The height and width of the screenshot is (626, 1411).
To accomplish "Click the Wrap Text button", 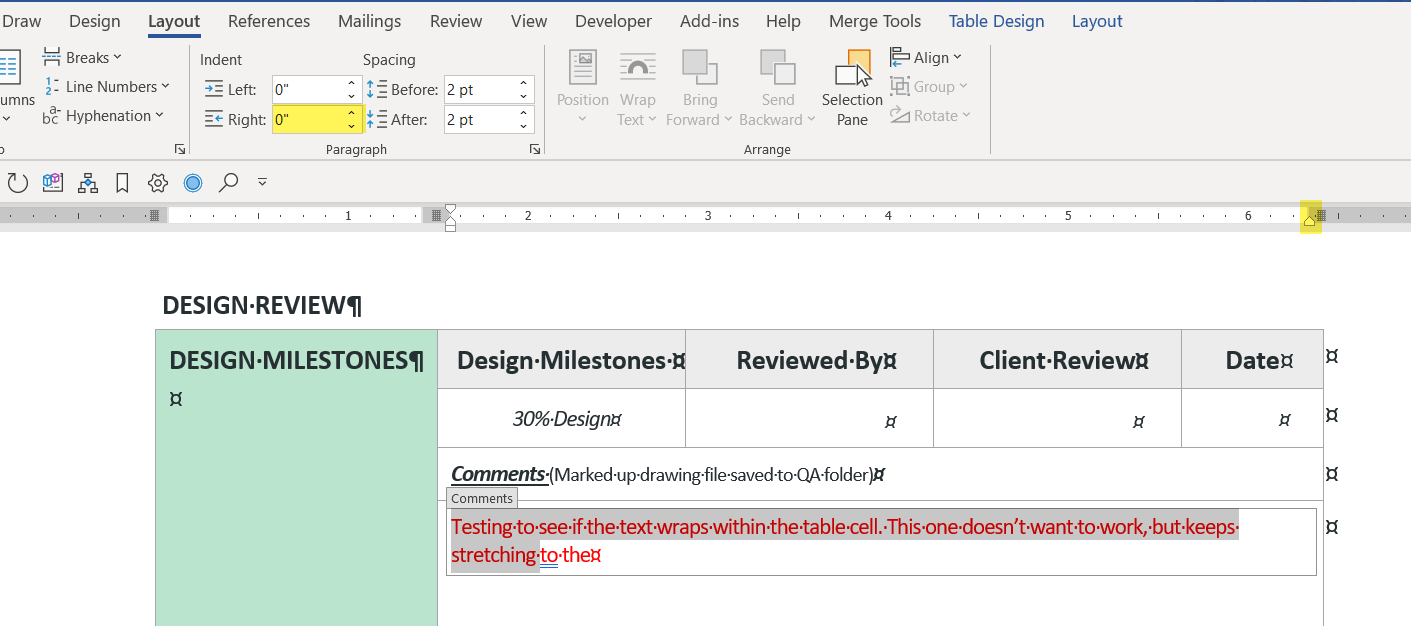I will click(x=637, y=88).
